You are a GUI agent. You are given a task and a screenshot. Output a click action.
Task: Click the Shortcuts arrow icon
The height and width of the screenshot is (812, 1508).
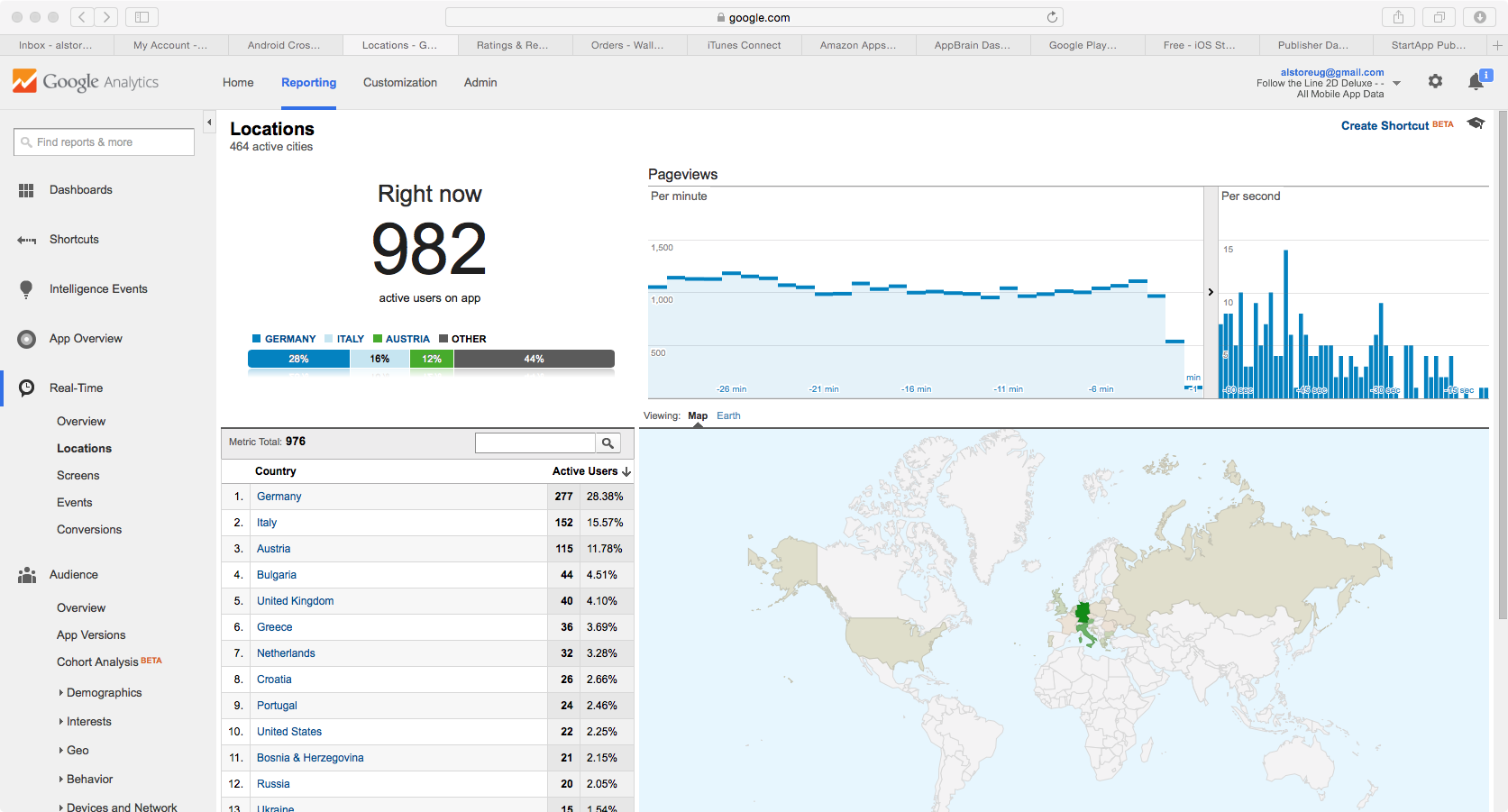[x=27, y=240]
